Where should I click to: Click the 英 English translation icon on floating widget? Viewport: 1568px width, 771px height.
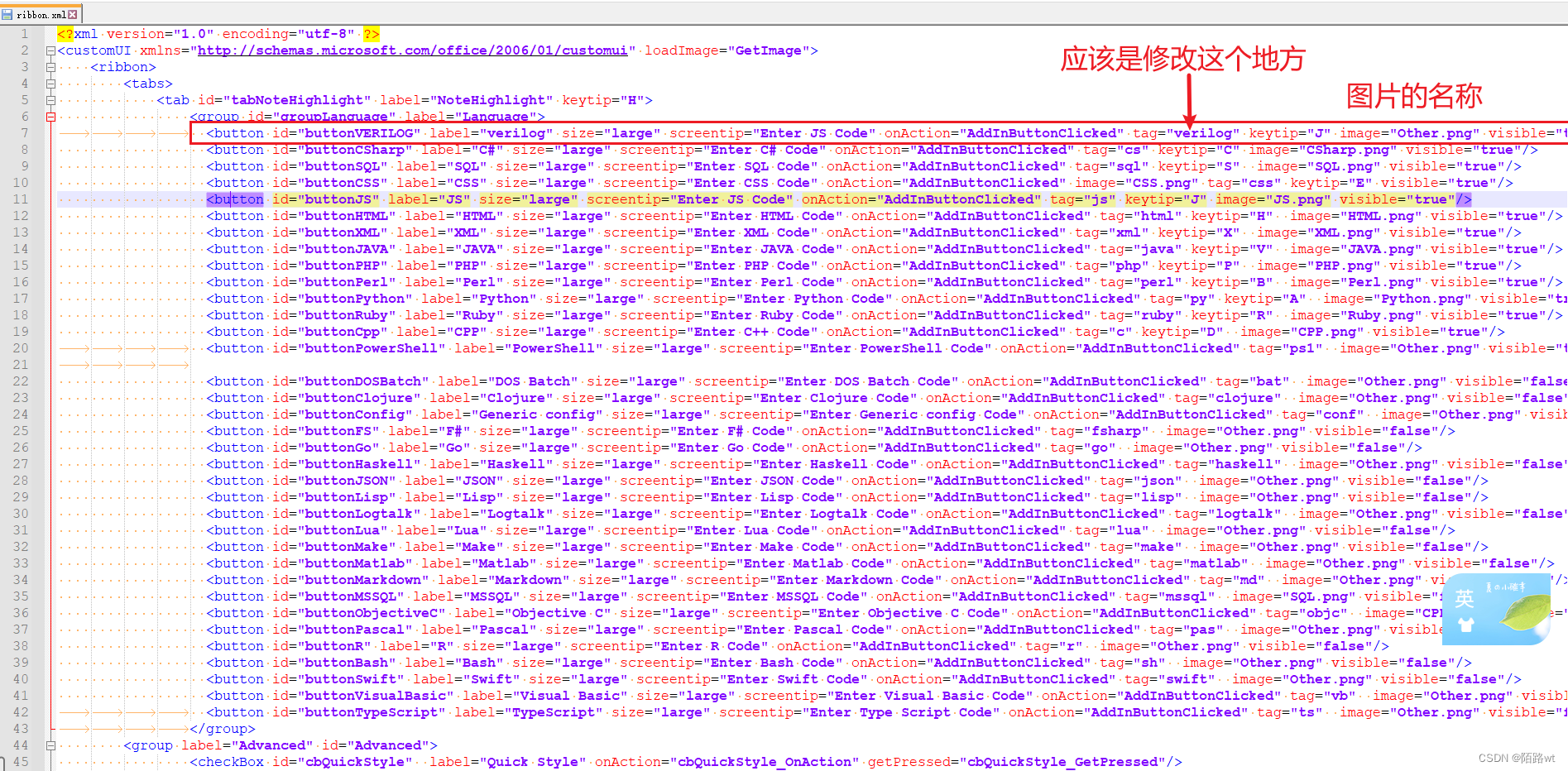coord(1465,598)
